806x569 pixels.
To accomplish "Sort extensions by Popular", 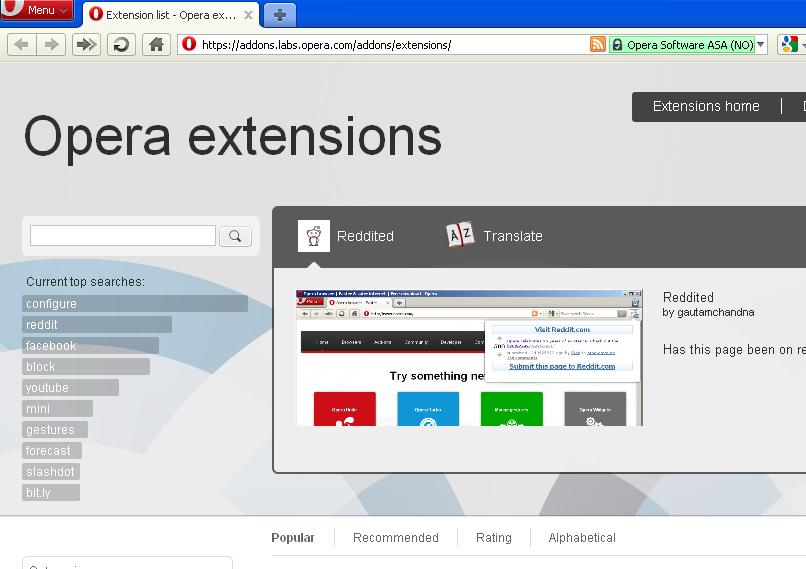I will [292, 538].
